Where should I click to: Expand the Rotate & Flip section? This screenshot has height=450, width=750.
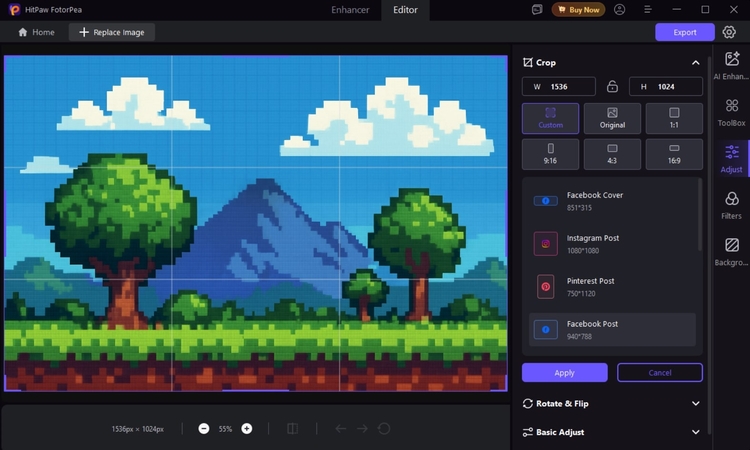click(x=695, y=404)
